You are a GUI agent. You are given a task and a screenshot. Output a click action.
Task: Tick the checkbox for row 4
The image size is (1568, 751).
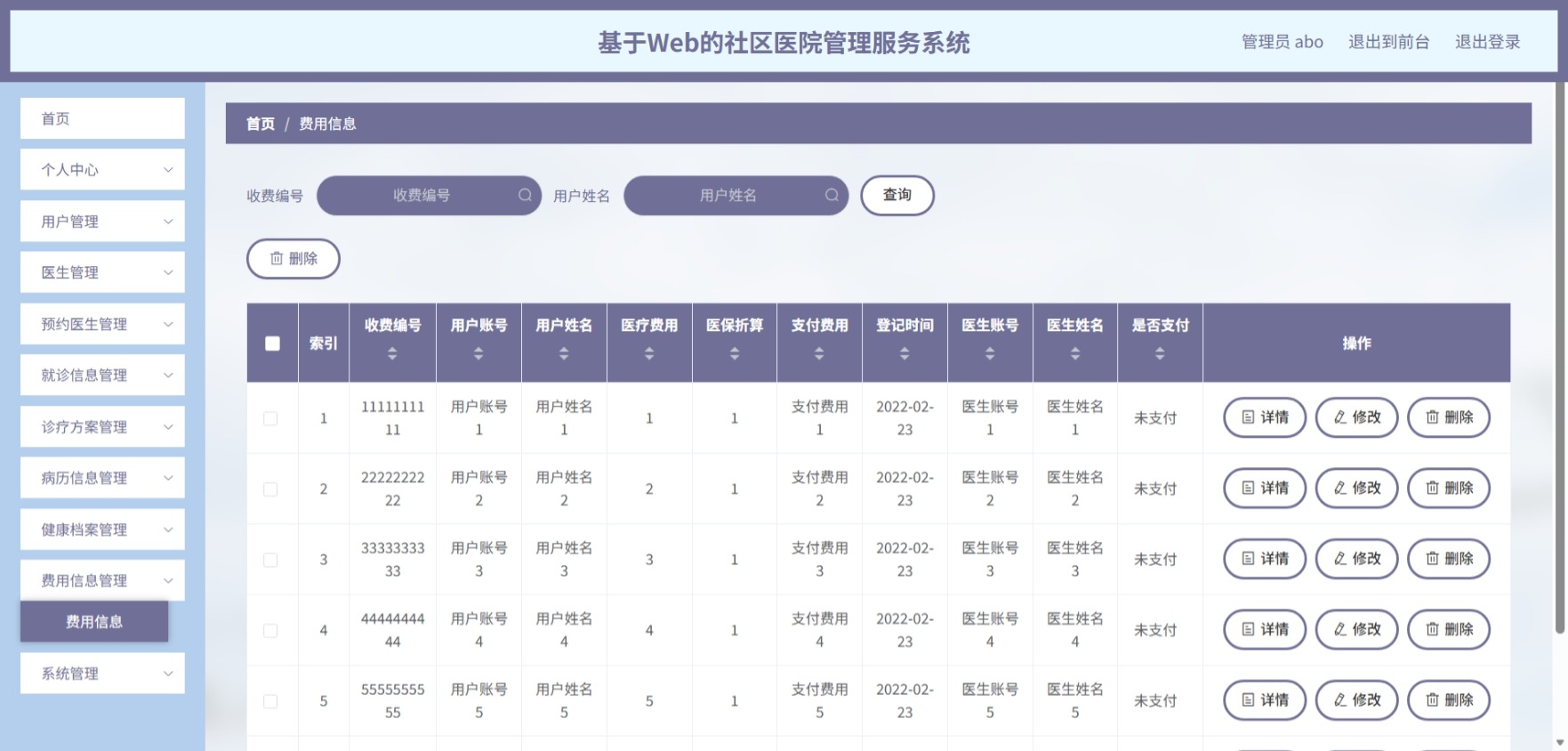click(270, 631)
